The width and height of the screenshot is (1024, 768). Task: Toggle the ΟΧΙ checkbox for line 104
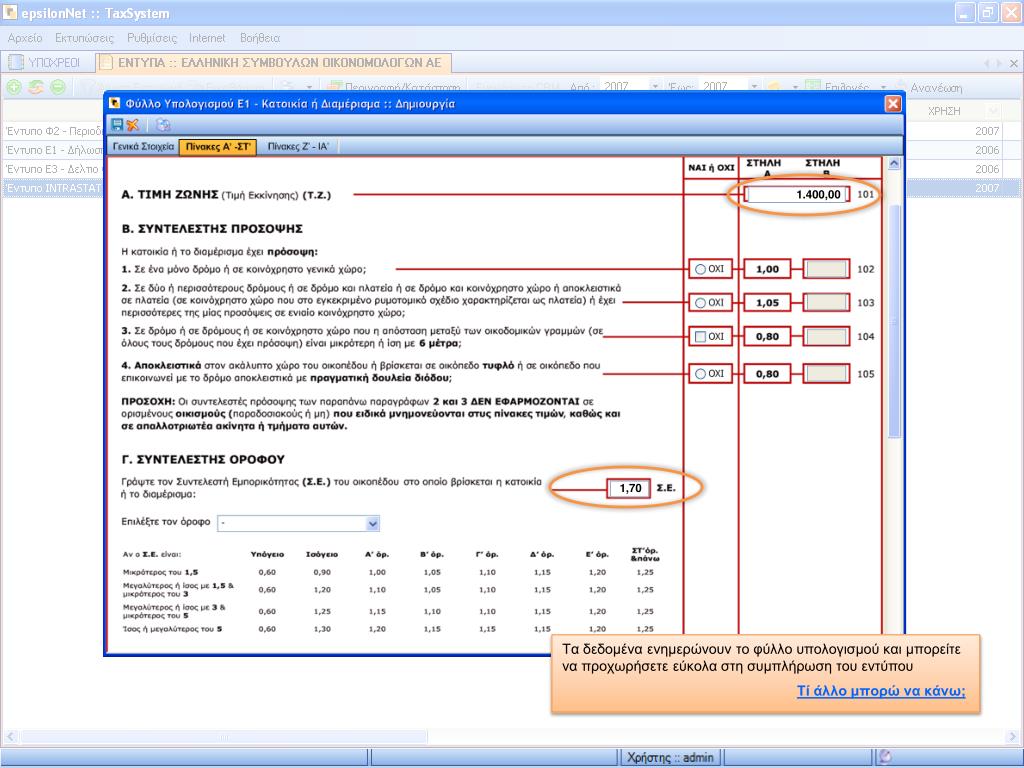(x=700, y=337)
